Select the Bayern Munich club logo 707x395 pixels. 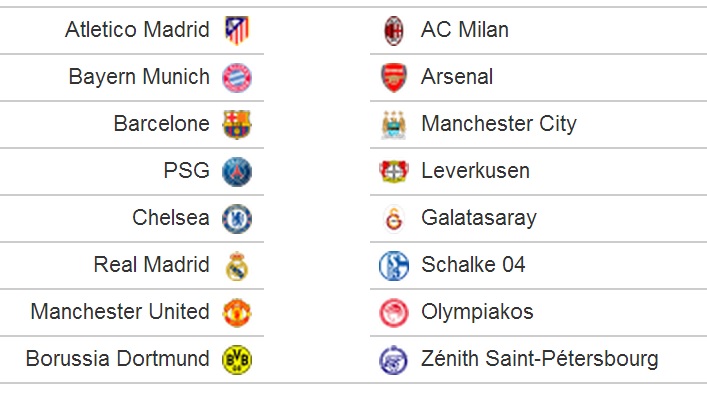pos(237,78)
